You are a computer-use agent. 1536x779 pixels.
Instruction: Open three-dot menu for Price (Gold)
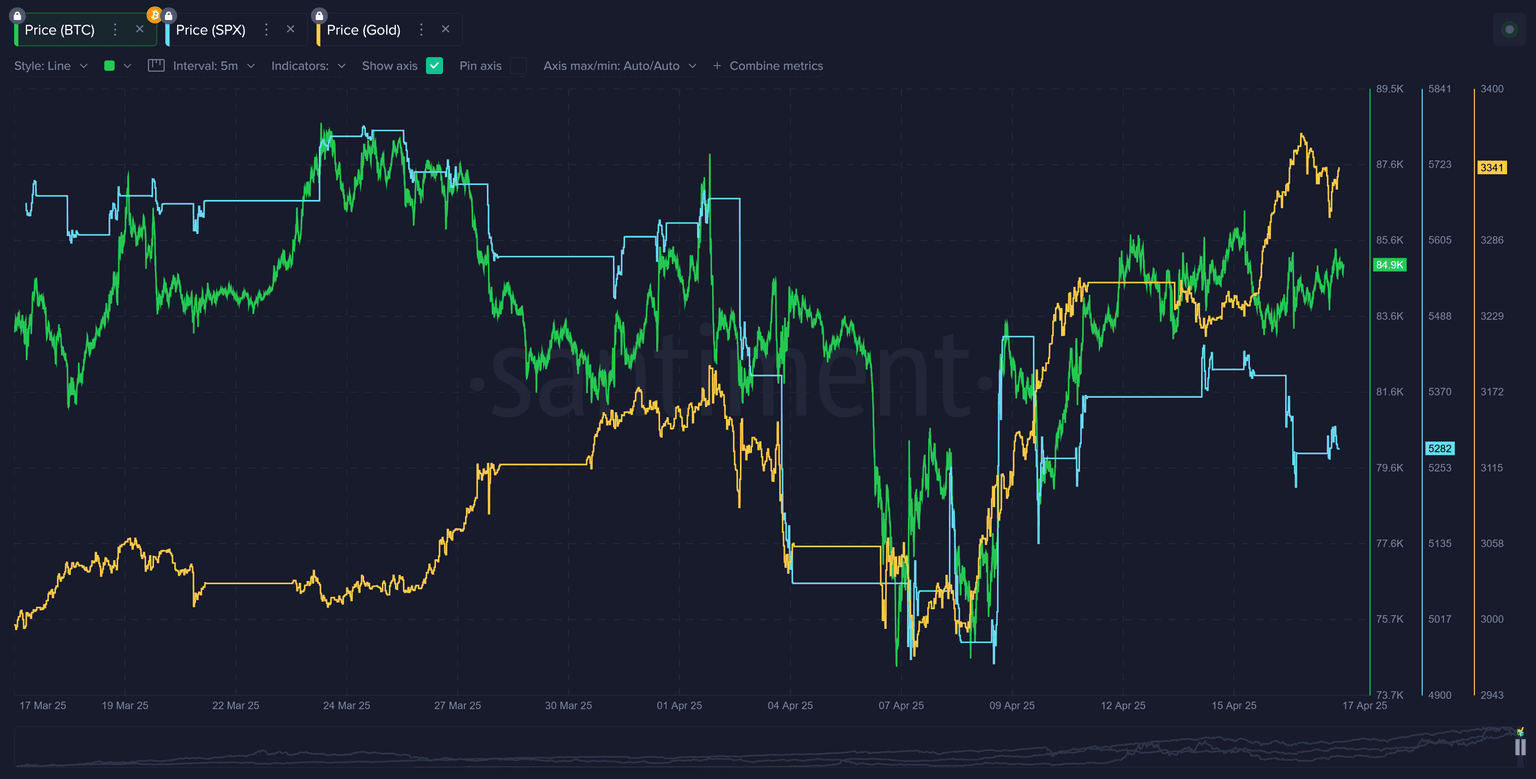click(x=421, y=30)
